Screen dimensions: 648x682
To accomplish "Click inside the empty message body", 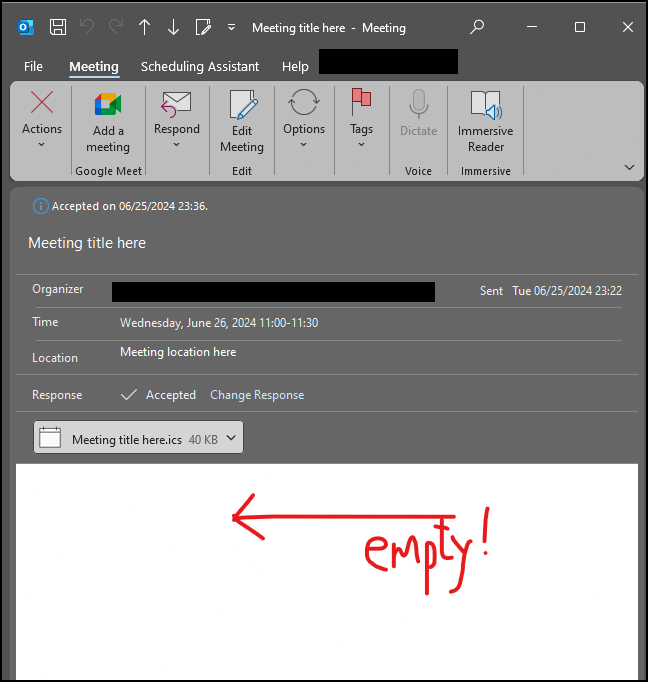I will (327, 572).
